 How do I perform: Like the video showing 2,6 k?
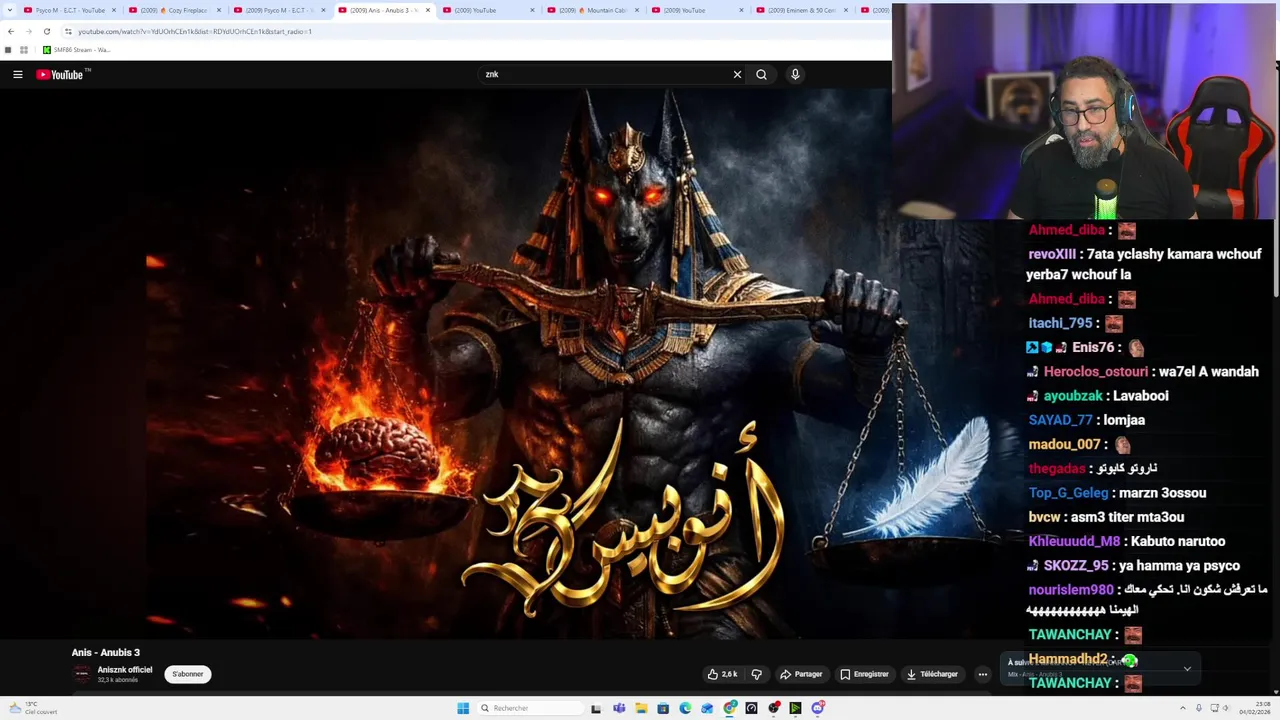pyautogui.click(x=722, y=674)
